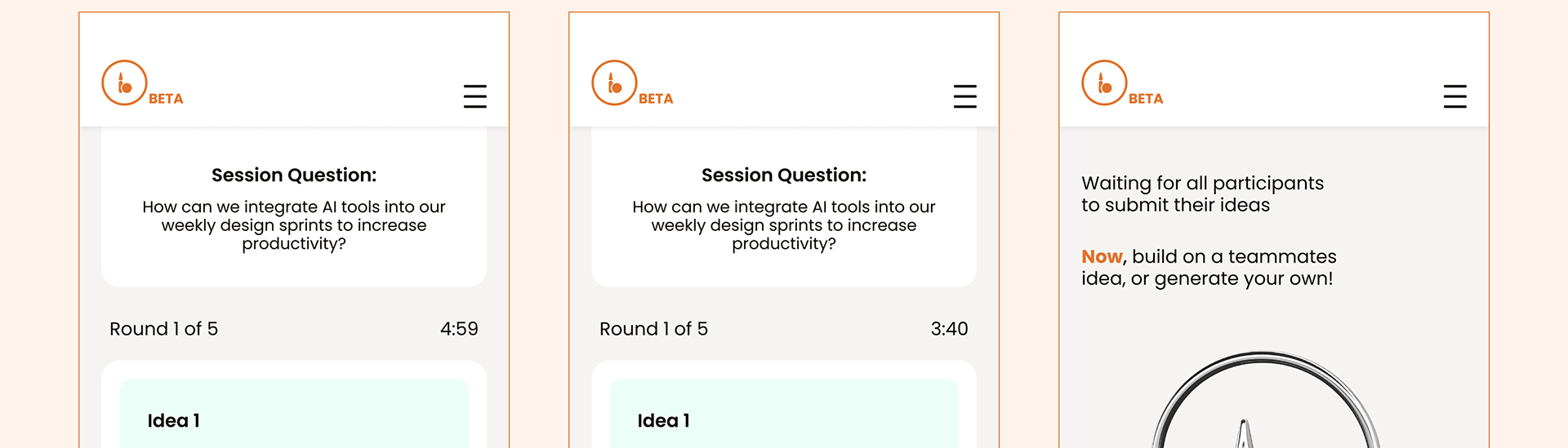Image resolution: width=1568 pixels, height=448 pixels.
Task: Open the hamburger menu on the 3:40 timer screen
Action: (965, 96)
